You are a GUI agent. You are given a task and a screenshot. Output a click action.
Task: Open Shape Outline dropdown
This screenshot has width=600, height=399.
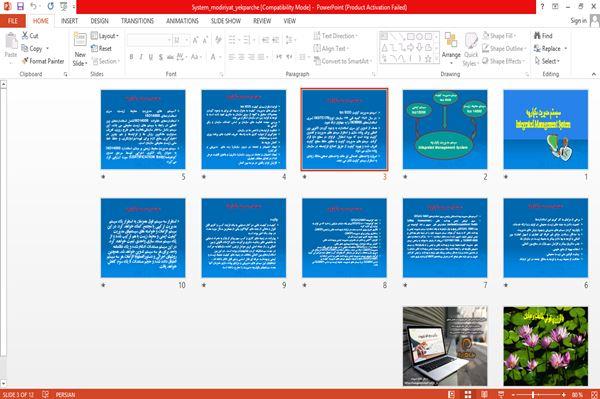[504, 48]
